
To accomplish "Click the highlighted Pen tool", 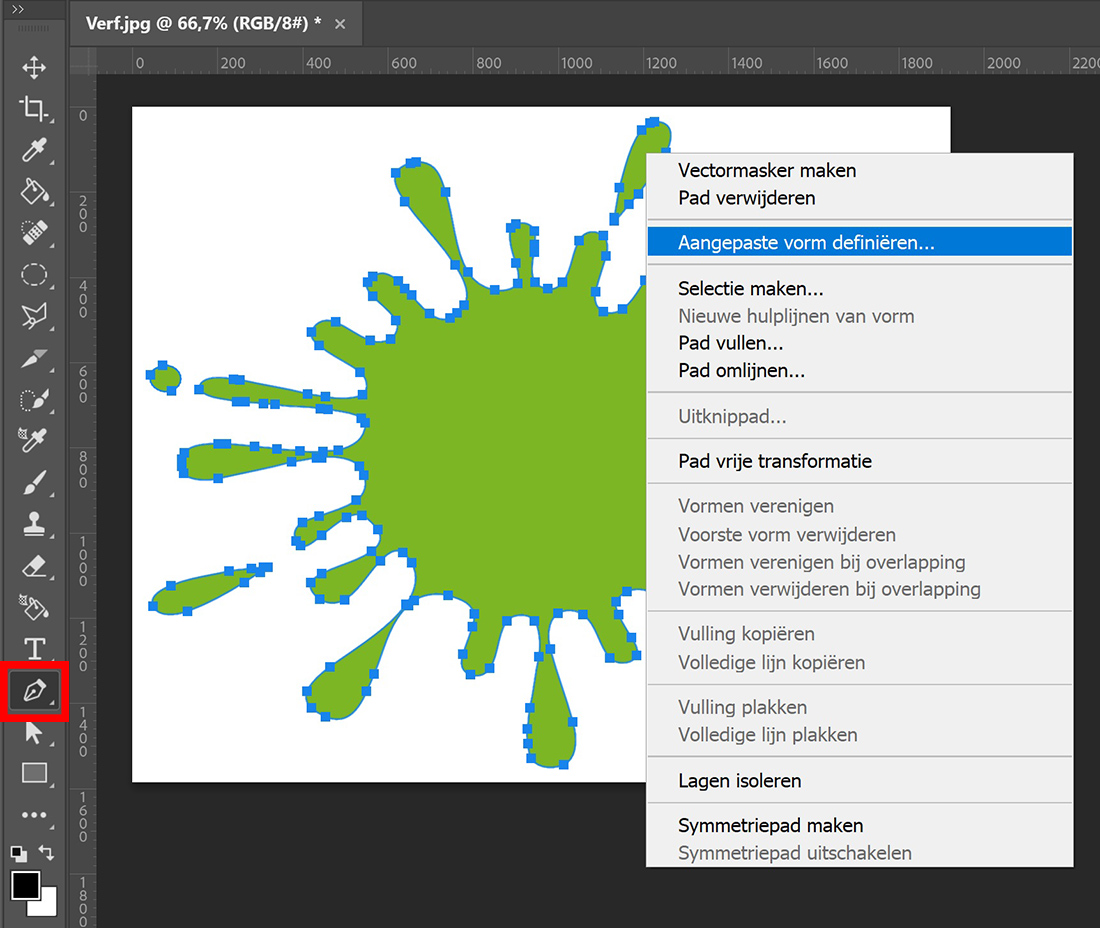I will pyautogui.click(x=35, y=691).
